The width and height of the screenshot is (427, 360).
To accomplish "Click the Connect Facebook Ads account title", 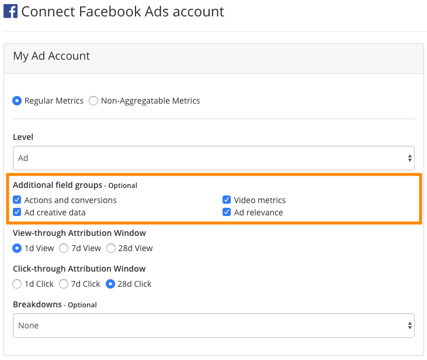I will point(123,12).
